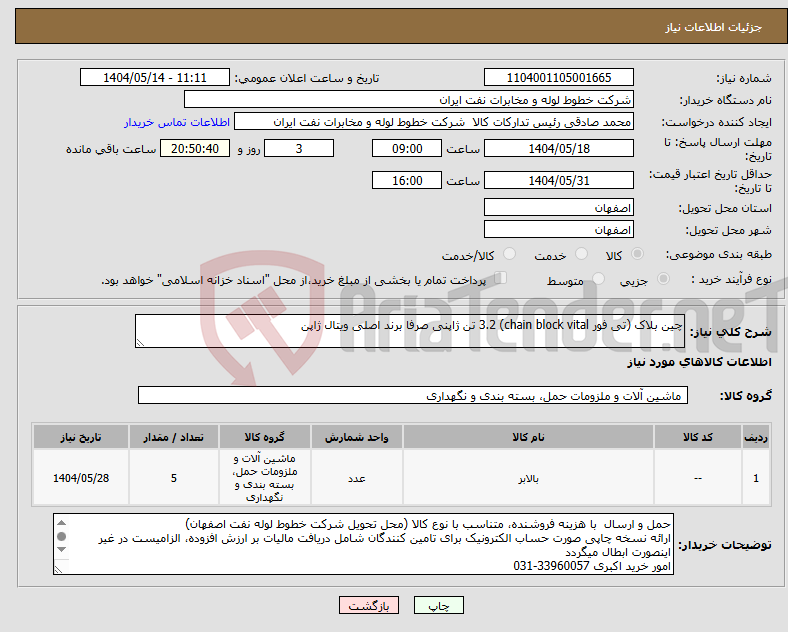Click the announcement date field 1404/05/14 - 11:11
788x632 pixels.
coord(155,77)
